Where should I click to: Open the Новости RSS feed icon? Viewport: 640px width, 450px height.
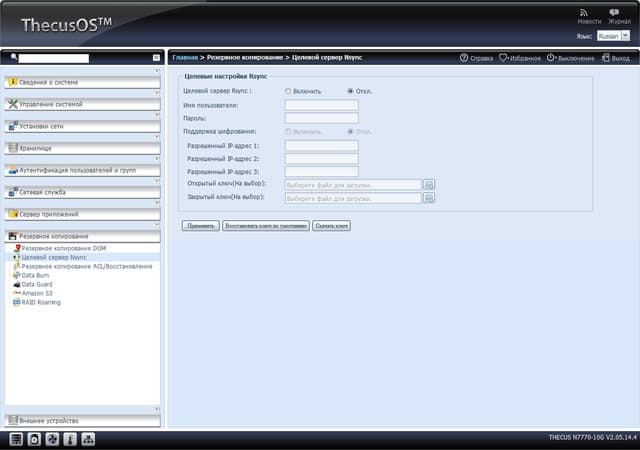pos(584,13)
